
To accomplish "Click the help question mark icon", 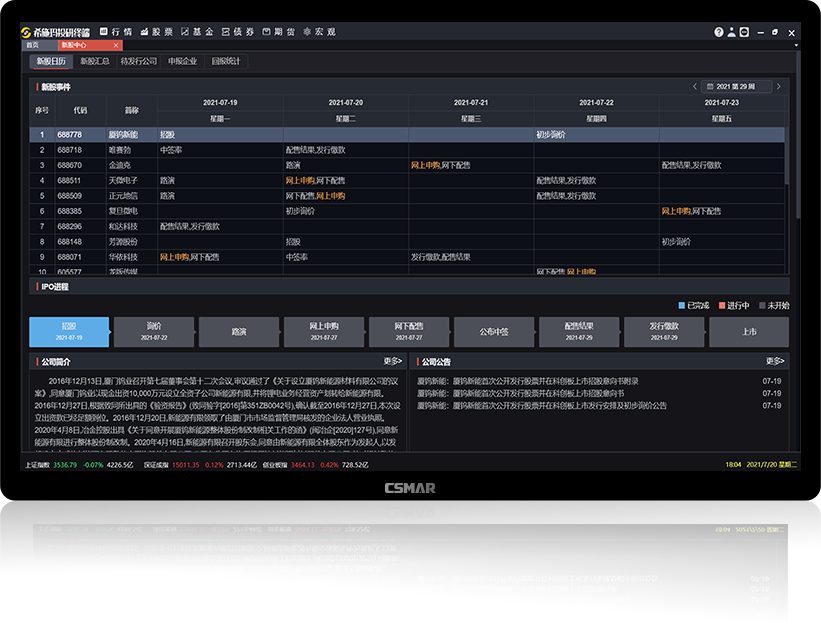I will click(718, 32).
